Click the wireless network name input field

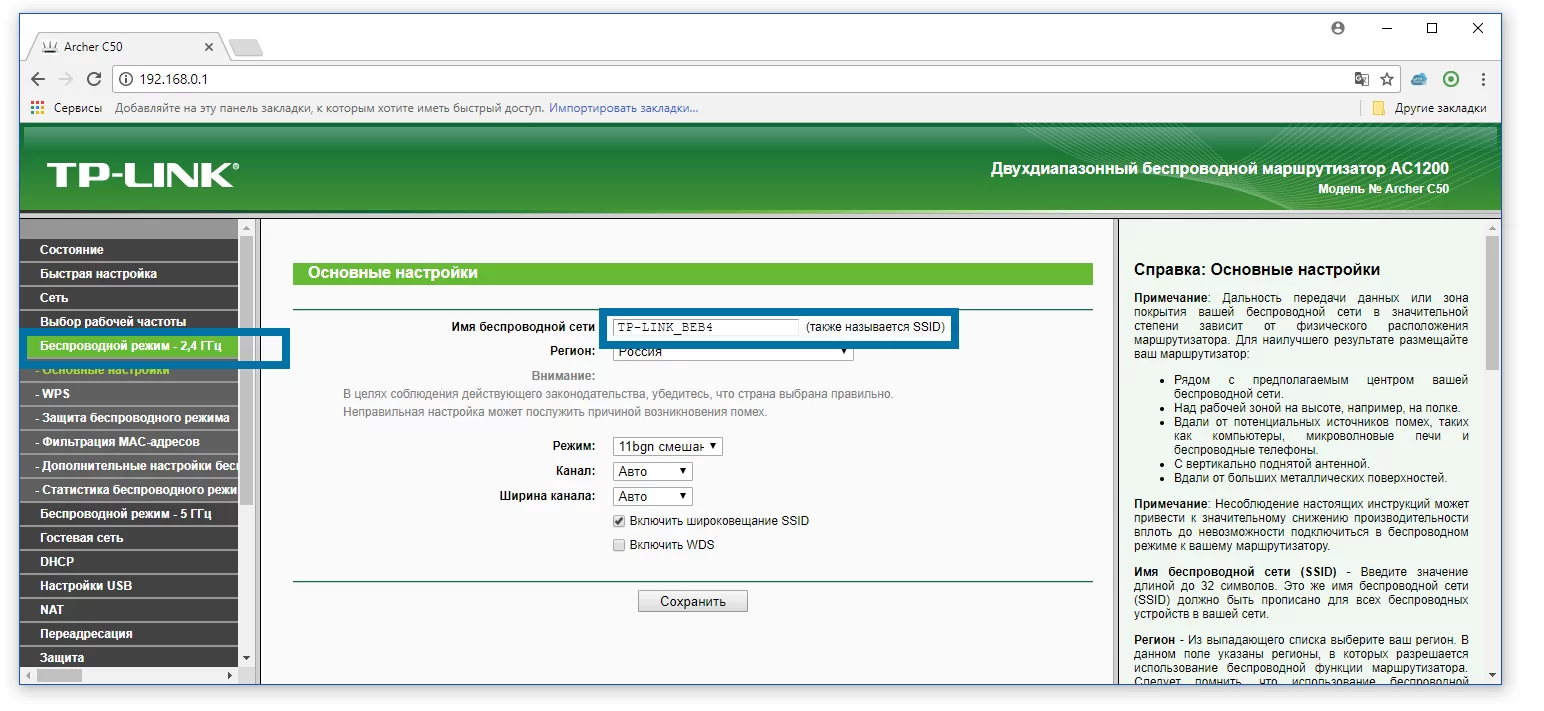706,327
